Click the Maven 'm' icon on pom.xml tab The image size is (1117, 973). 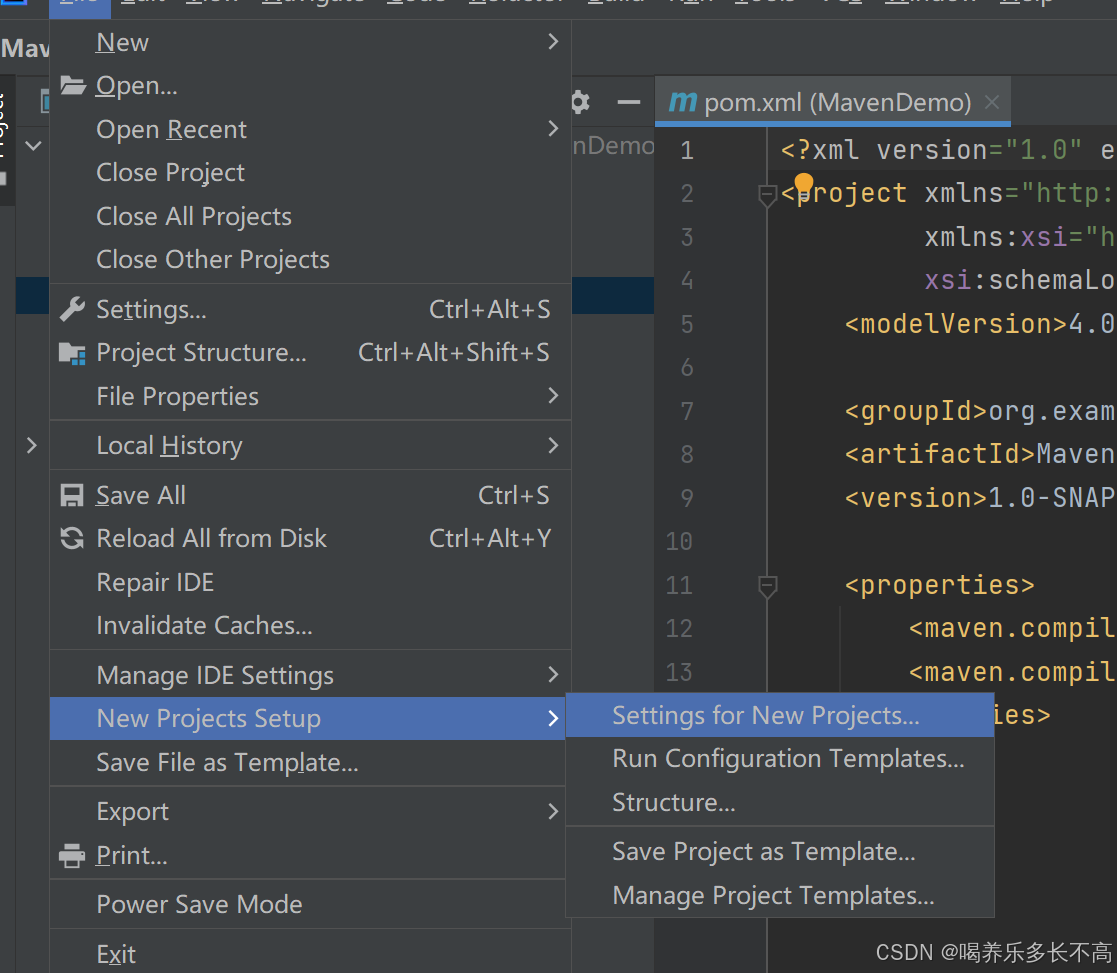pyautogui.click(x=682, y=103)
